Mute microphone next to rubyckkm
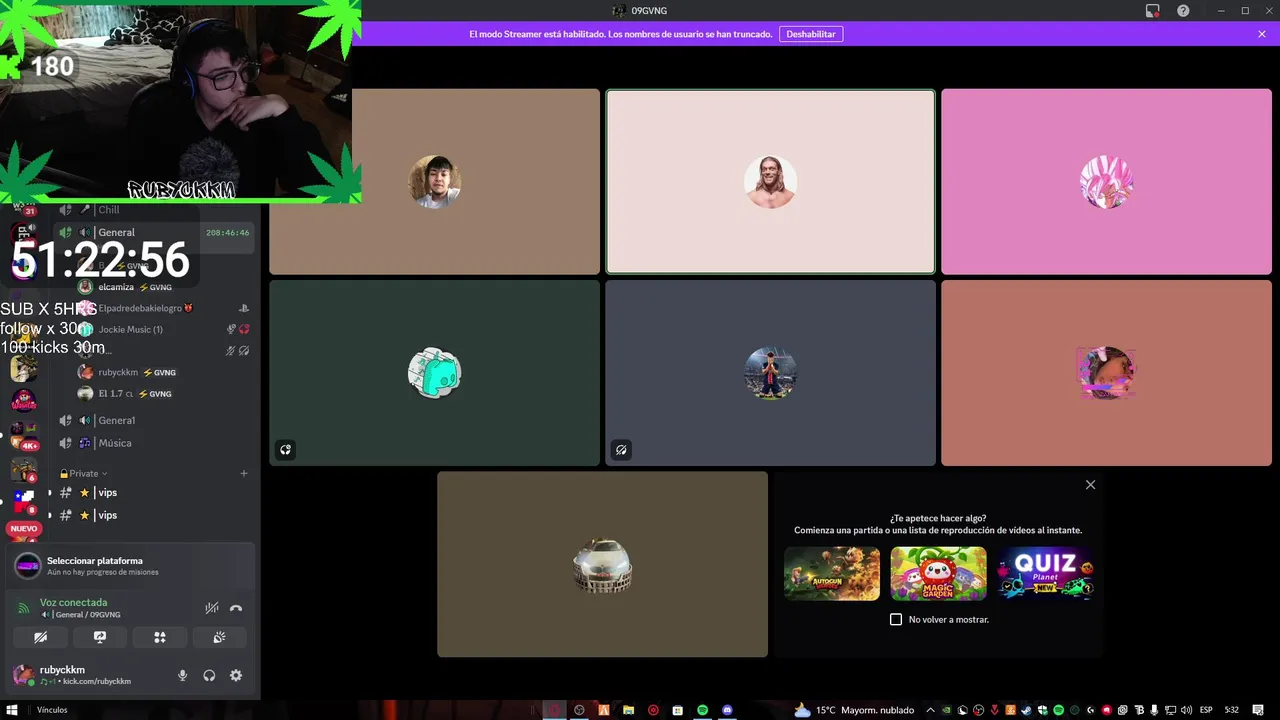Image resolution: width=1280 pixels, height=720 pixels. point(182,675)
